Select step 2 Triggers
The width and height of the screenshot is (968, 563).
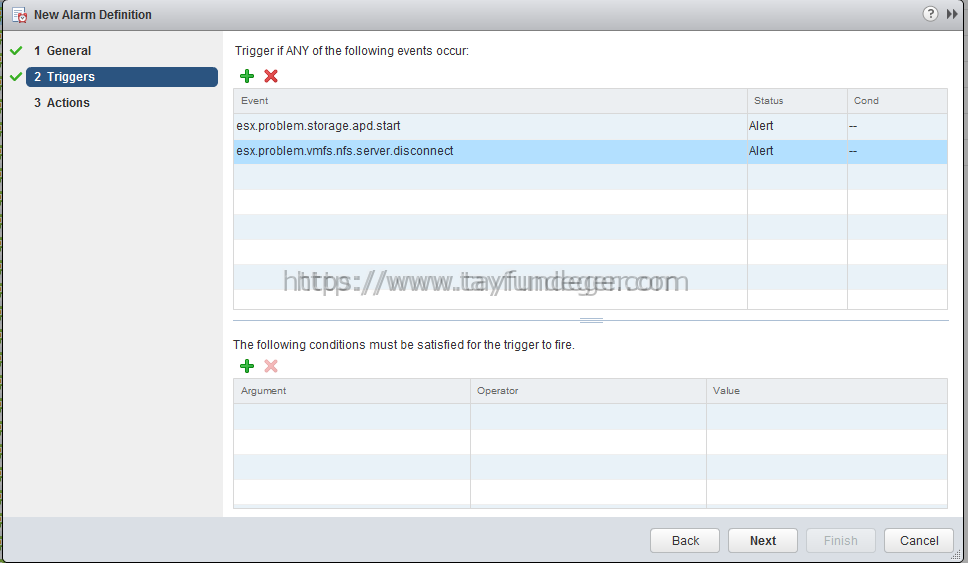point(122,77)
